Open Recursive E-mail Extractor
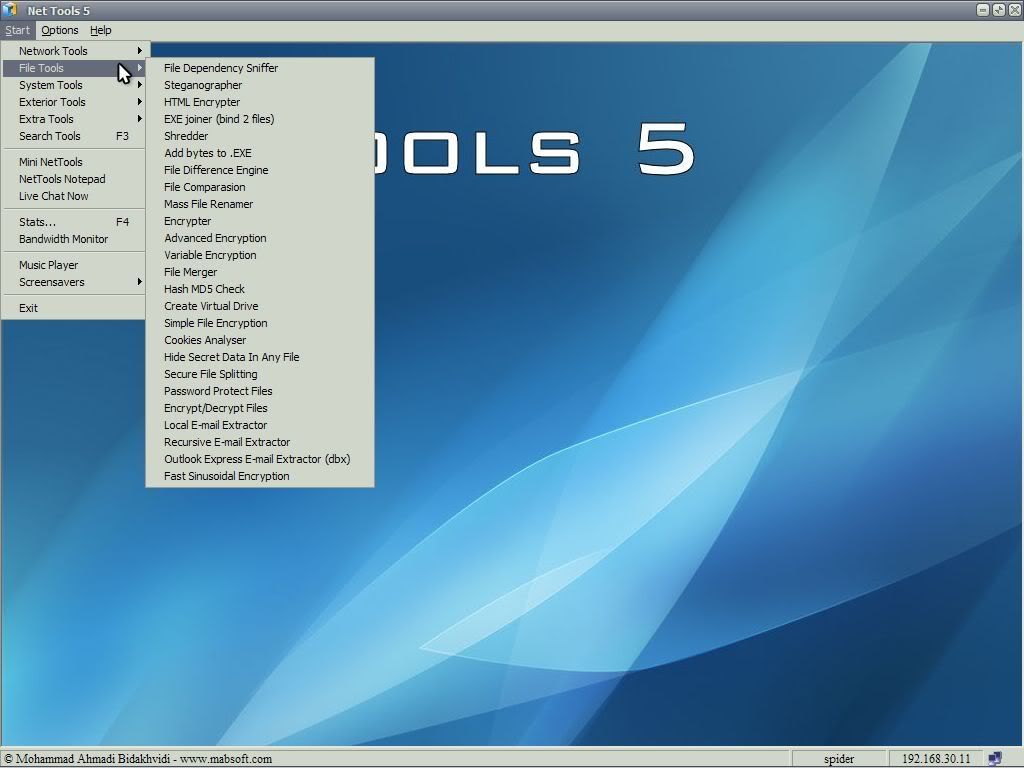 pyautogui.click(x=260, y=441)
